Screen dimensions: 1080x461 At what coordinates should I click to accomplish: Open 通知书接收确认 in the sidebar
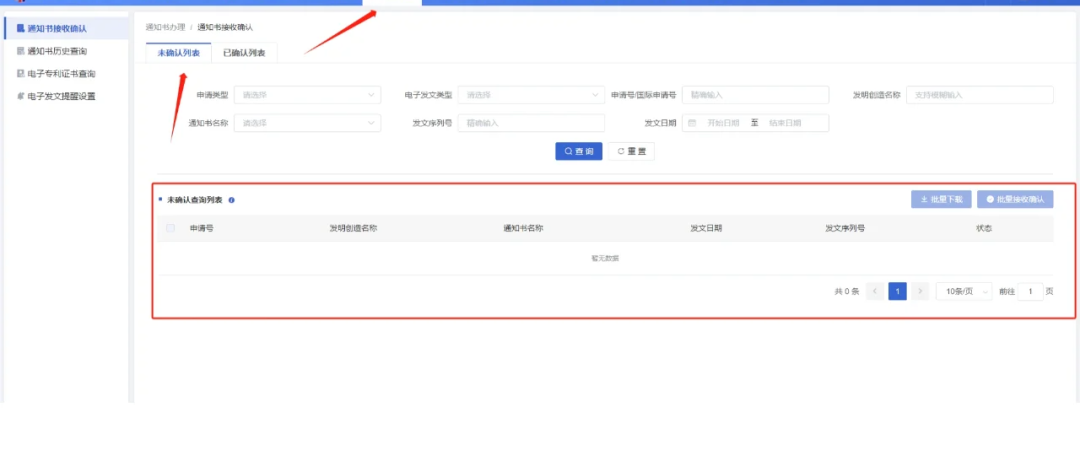click(66, 29)
